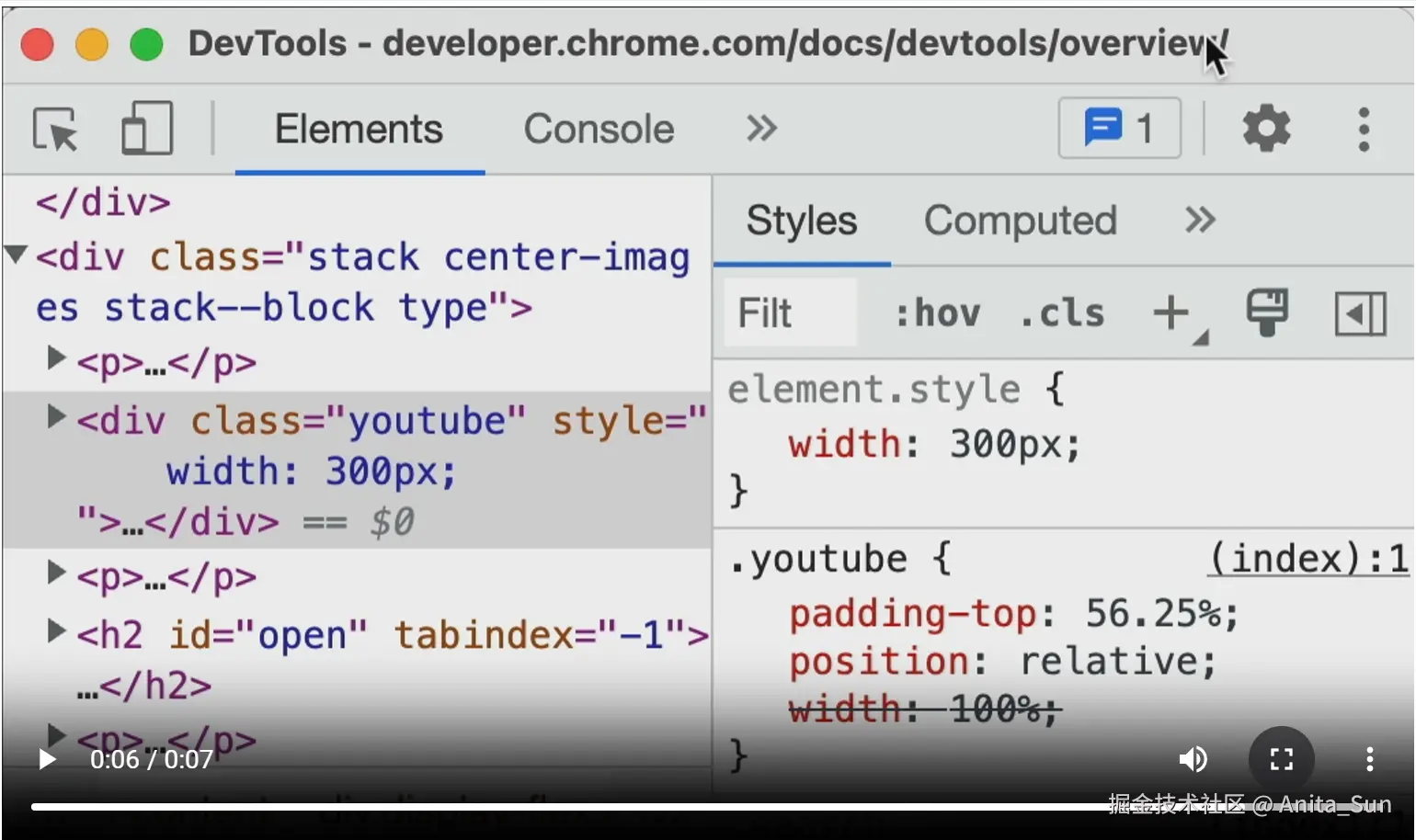The image size is (1416, 840).
Task: Open the video player more options menu
Action: tap(1369, 759)
